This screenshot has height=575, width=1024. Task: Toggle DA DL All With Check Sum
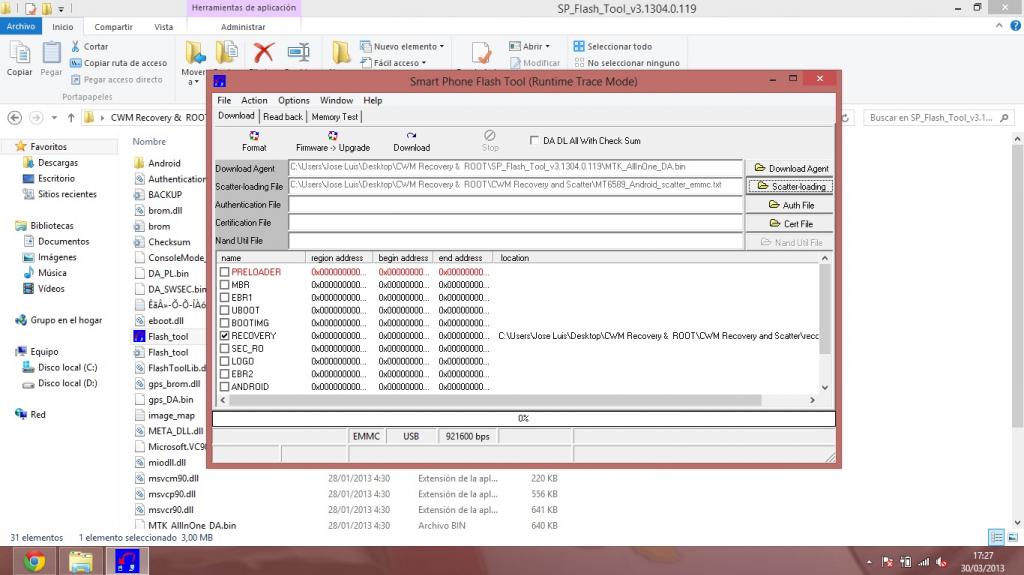coord(534,140)
